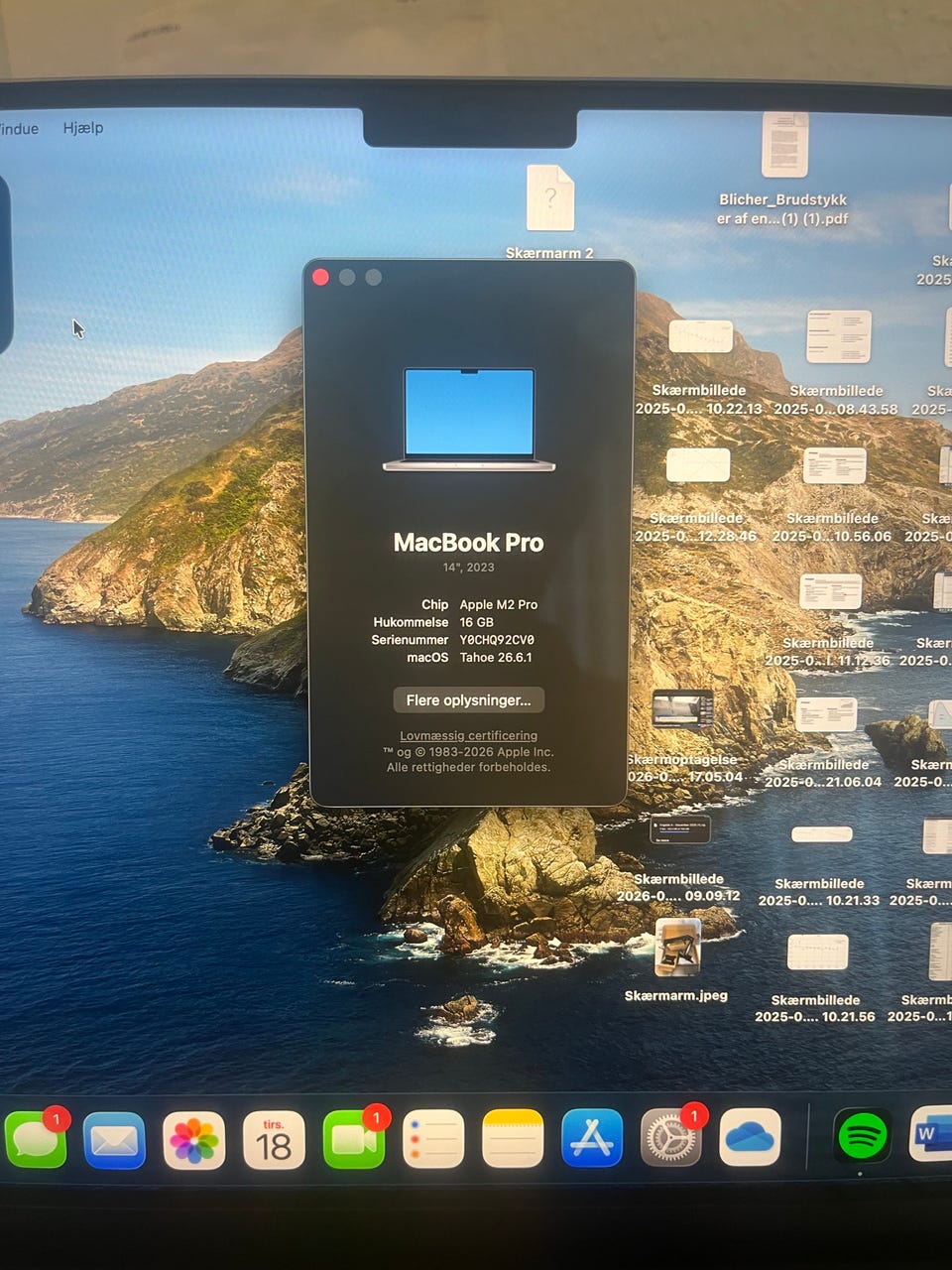Image resolution: width=952 pixels, height=1270 pixels.
Task: Select Skærmbillede ending 11.12.36
Action: [x=830, y=591]
